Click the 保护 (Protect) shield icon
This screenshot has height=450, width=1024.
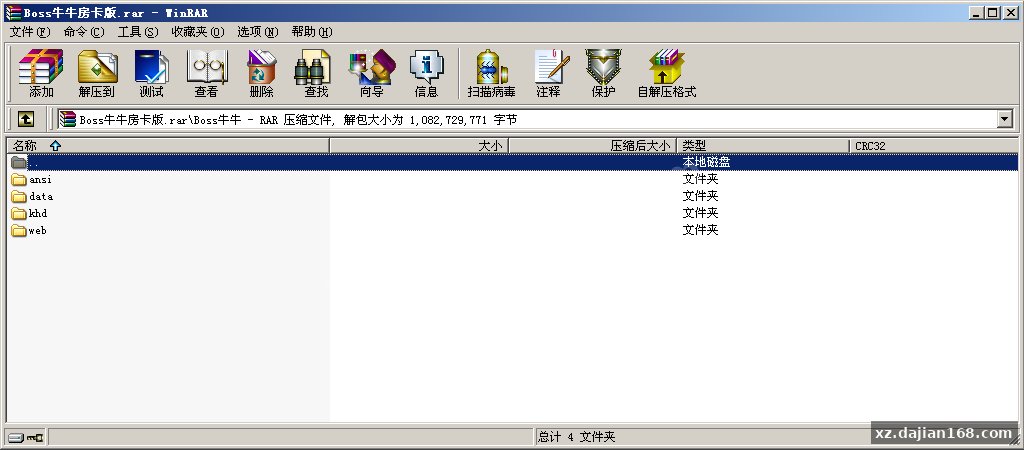pyautogui.click(x=603, y=73)
